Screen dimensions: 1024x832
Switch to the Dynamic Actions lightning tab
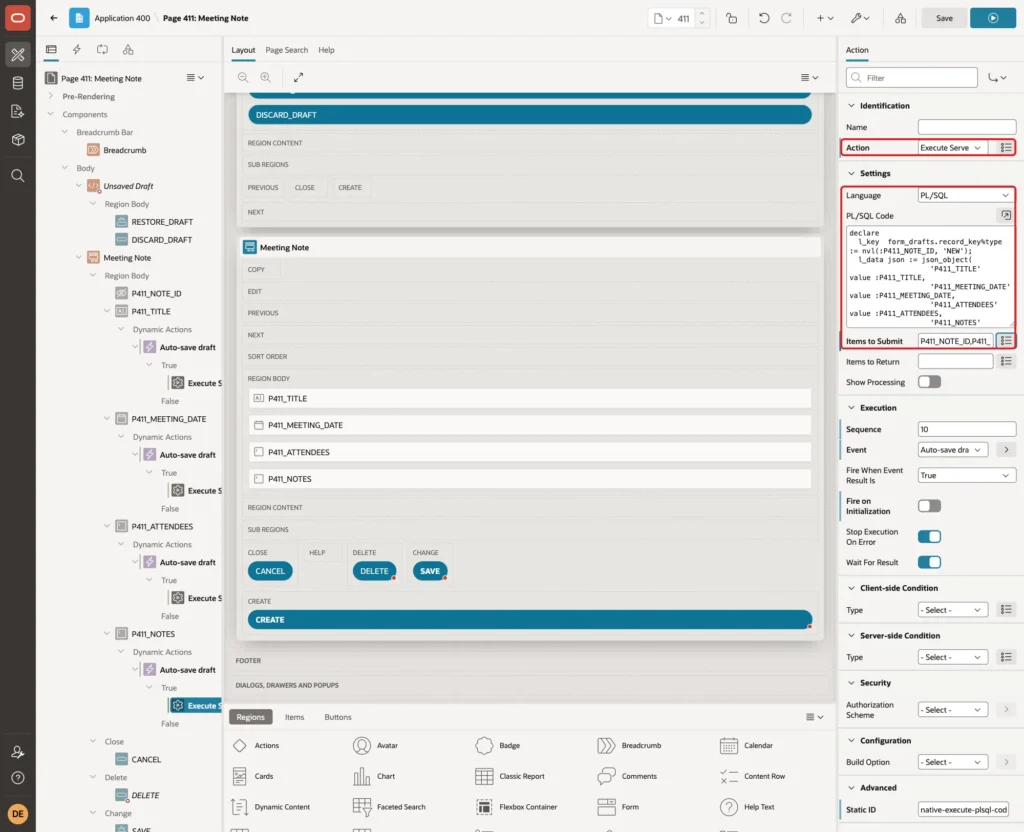tap(76, 50)
